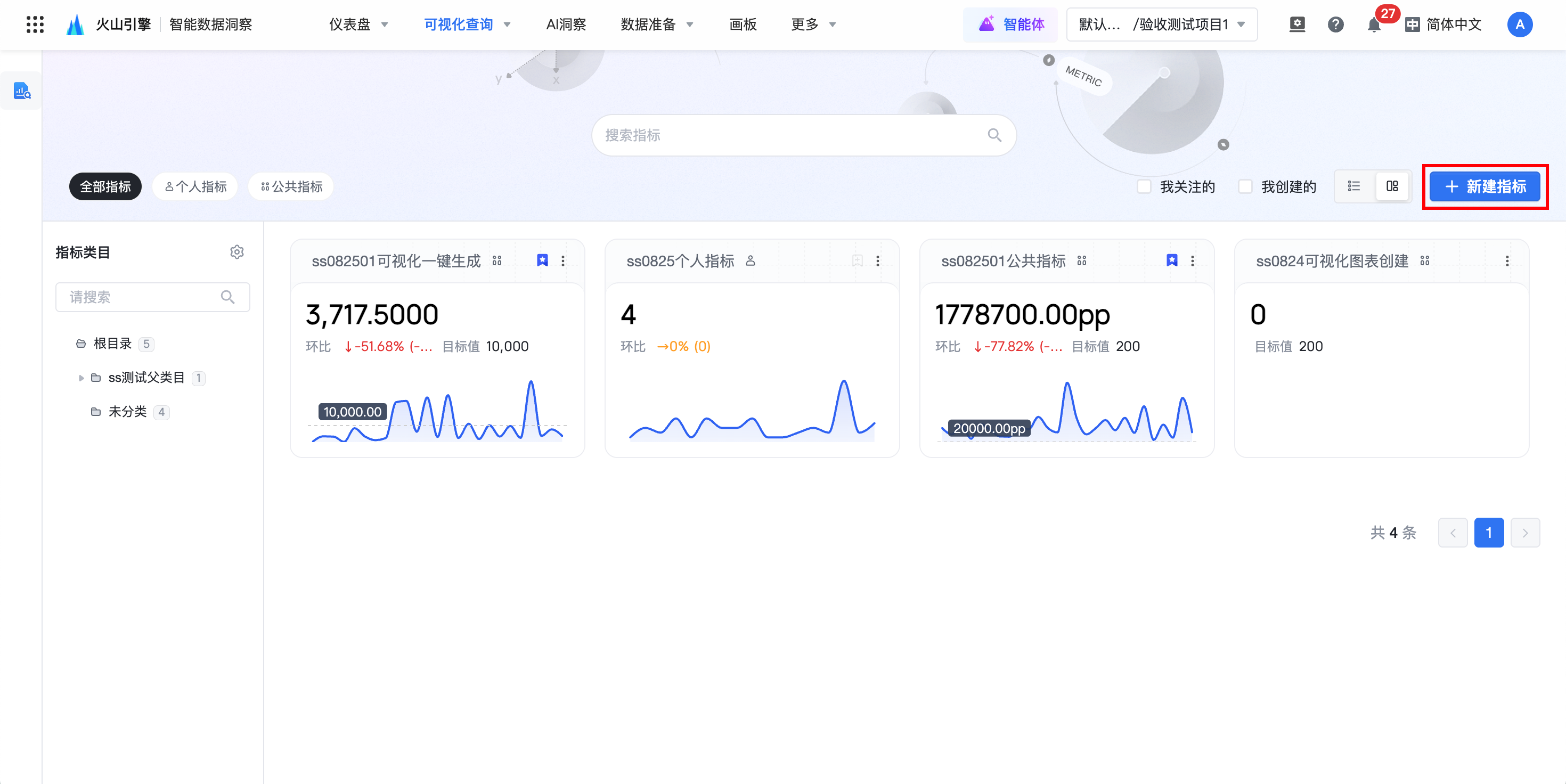This screenshot has width=1566, height=784.
Task: Click the 新建指标 button
Action: point(1484,186)
